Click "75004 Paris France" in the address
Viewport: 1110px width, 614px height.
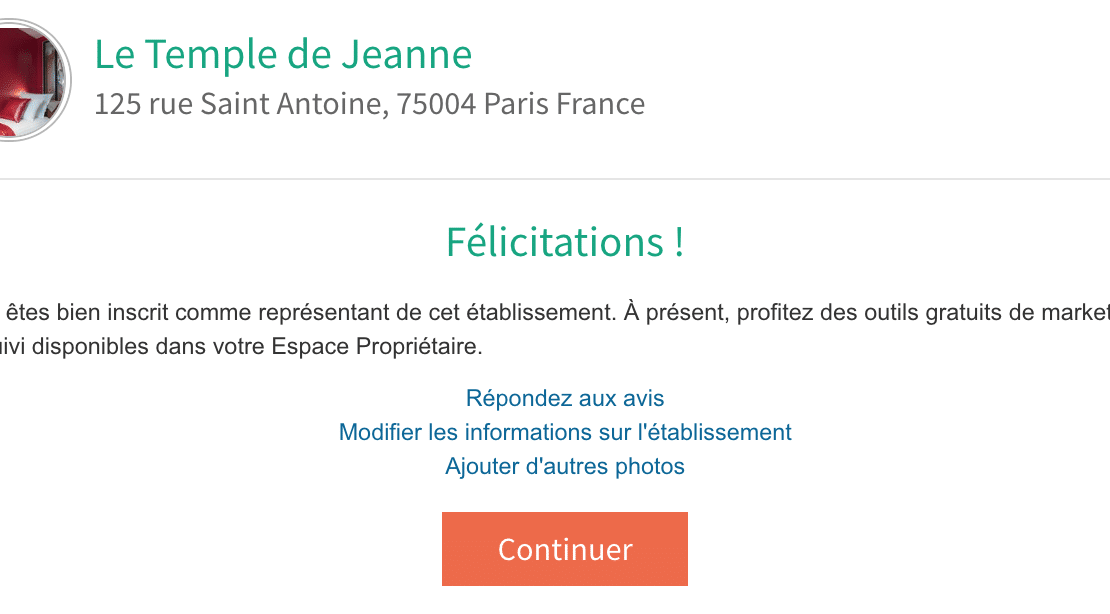click(x=521, y=104)
